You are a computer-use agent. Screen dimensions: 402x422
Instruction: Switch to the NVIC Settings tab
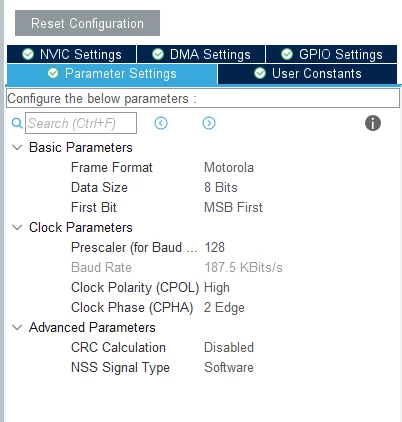coord(71,54)
